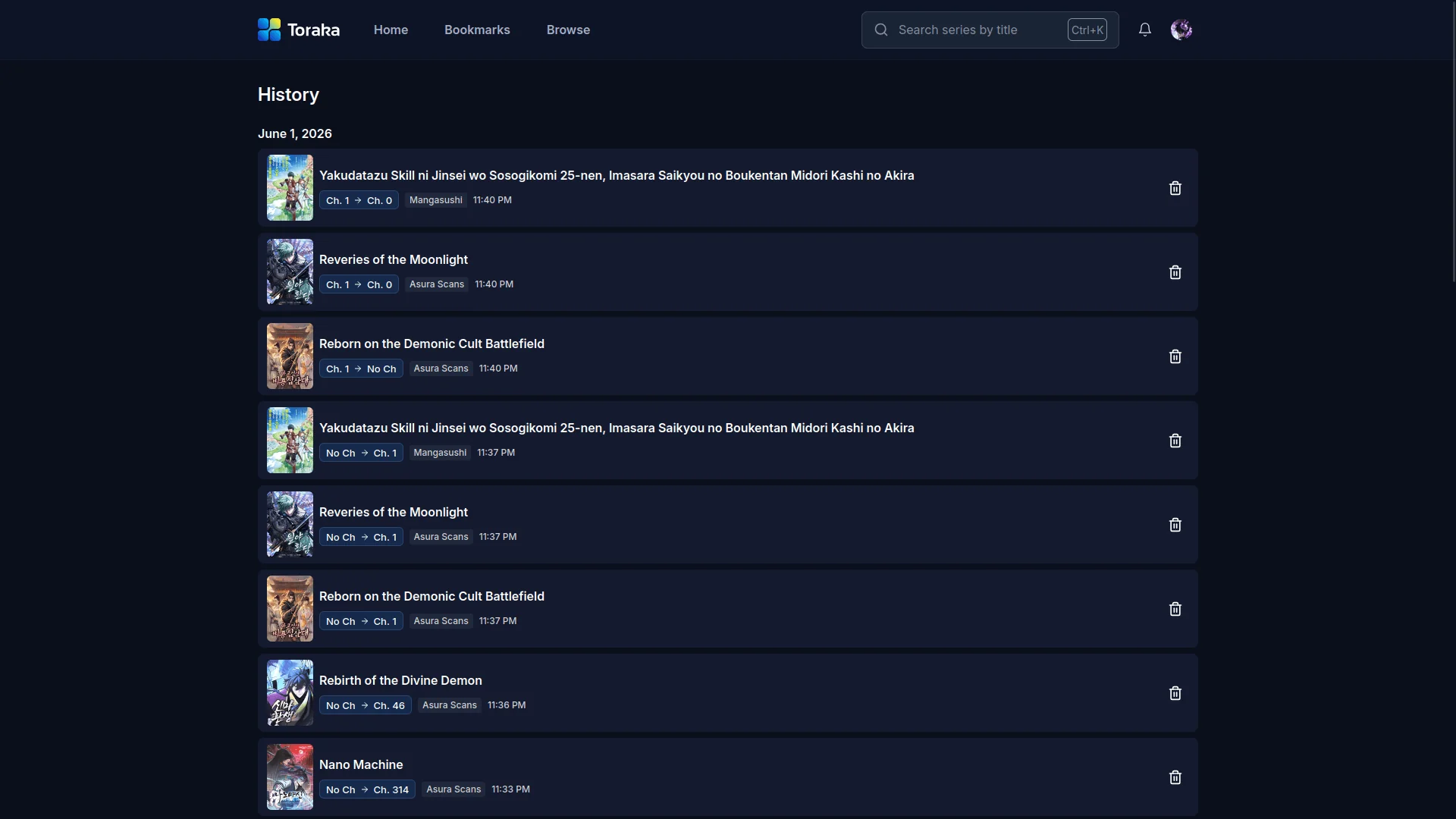The width and height of the screenshot is (1456, 819).
Task: Click the History page heading
Action: point(288,95)
